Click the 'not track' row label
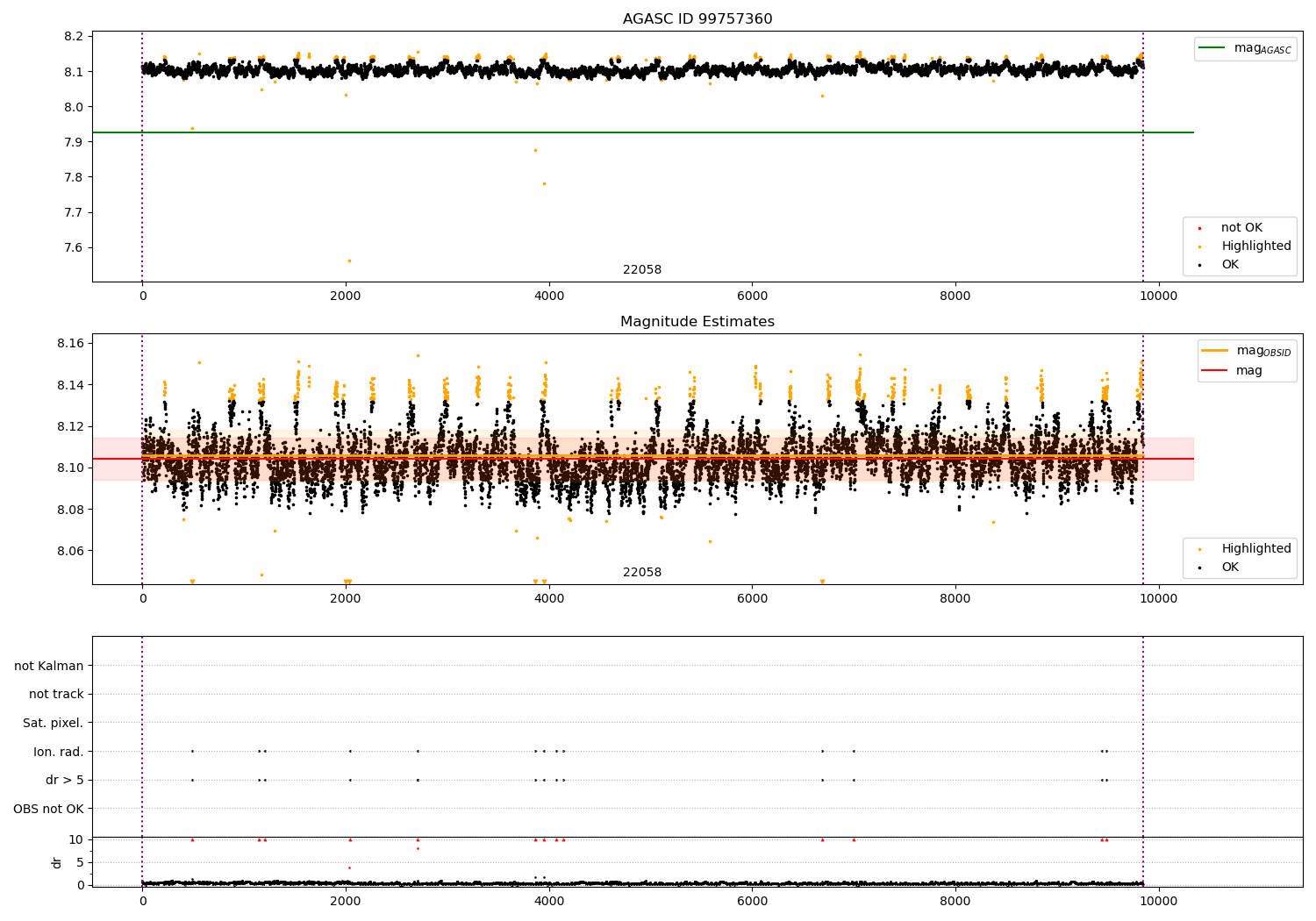 56,695
